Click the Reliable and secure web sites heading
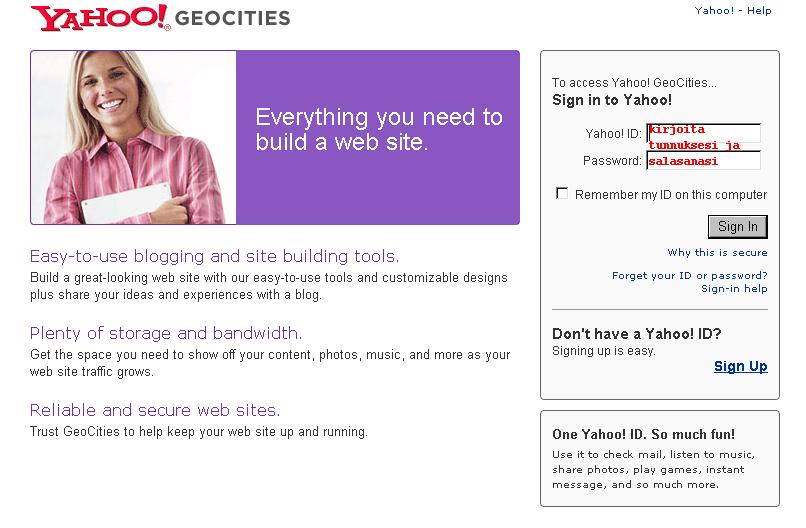806x528 pixels. coord(155,410)
